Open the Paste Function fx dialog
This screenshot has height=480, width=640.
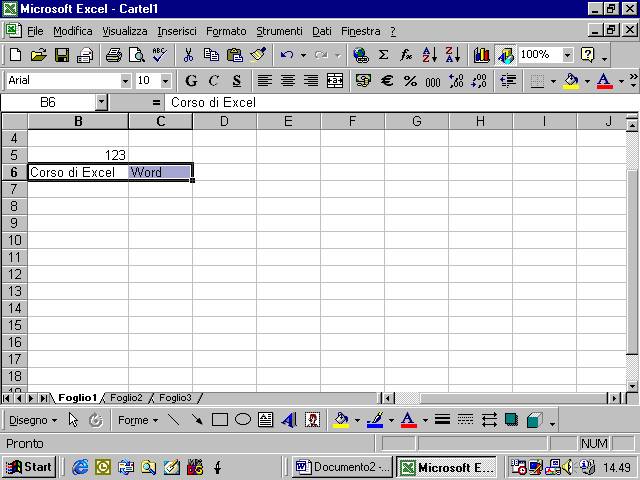(x=406, y=55)
